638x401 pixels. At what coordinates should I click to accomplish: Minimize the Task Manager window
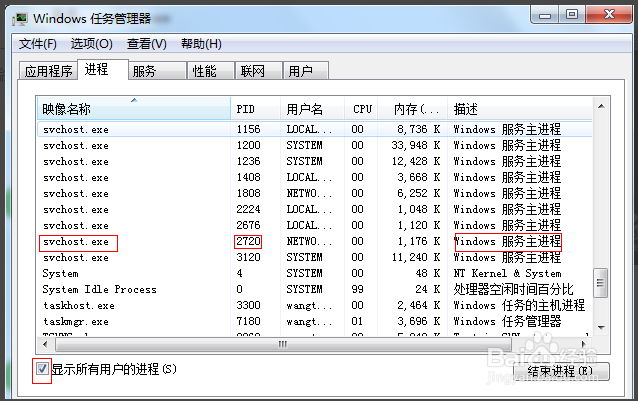pos(544,15)
